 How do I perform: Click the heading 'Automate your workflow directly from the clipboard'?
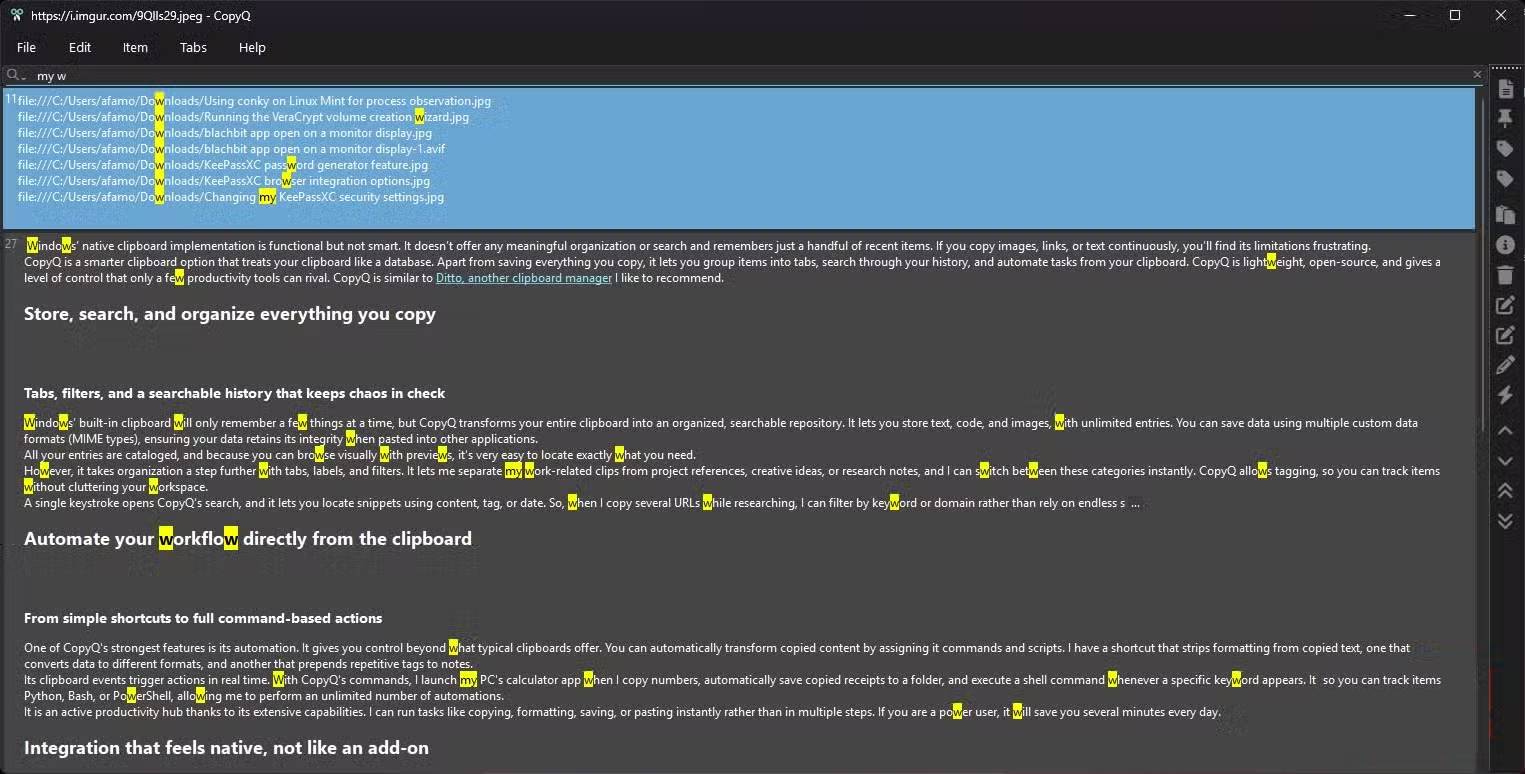coord(248,539)
